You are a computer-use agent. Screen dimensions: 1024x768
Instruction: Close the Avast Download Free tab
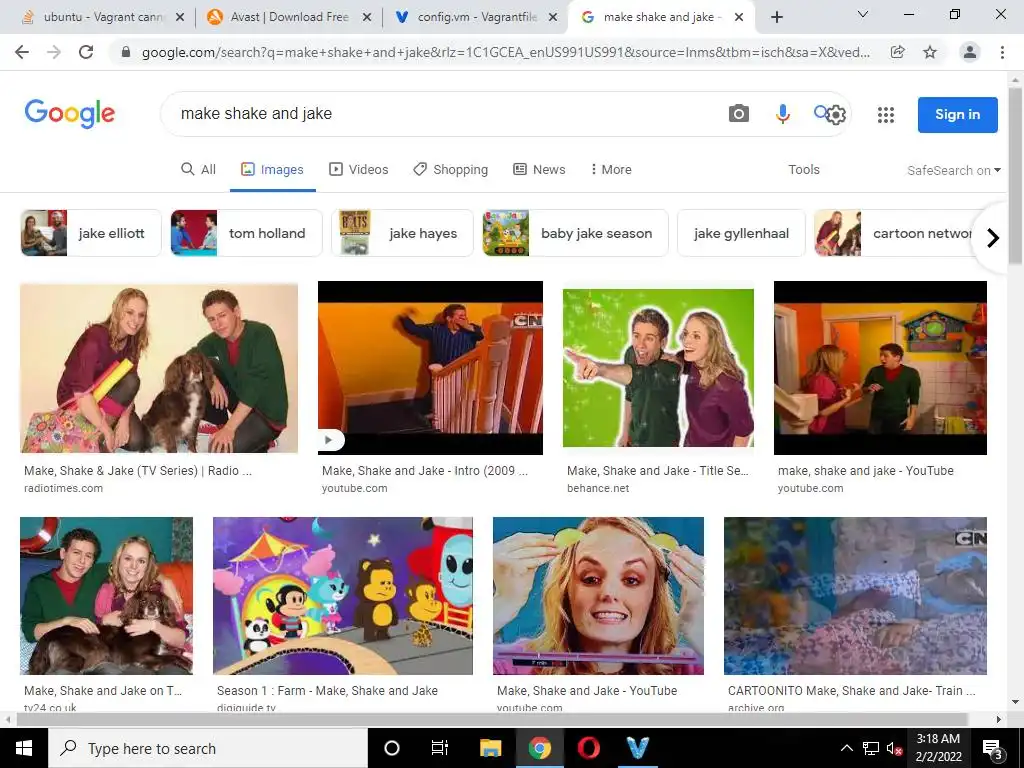[x=367, y=17]
